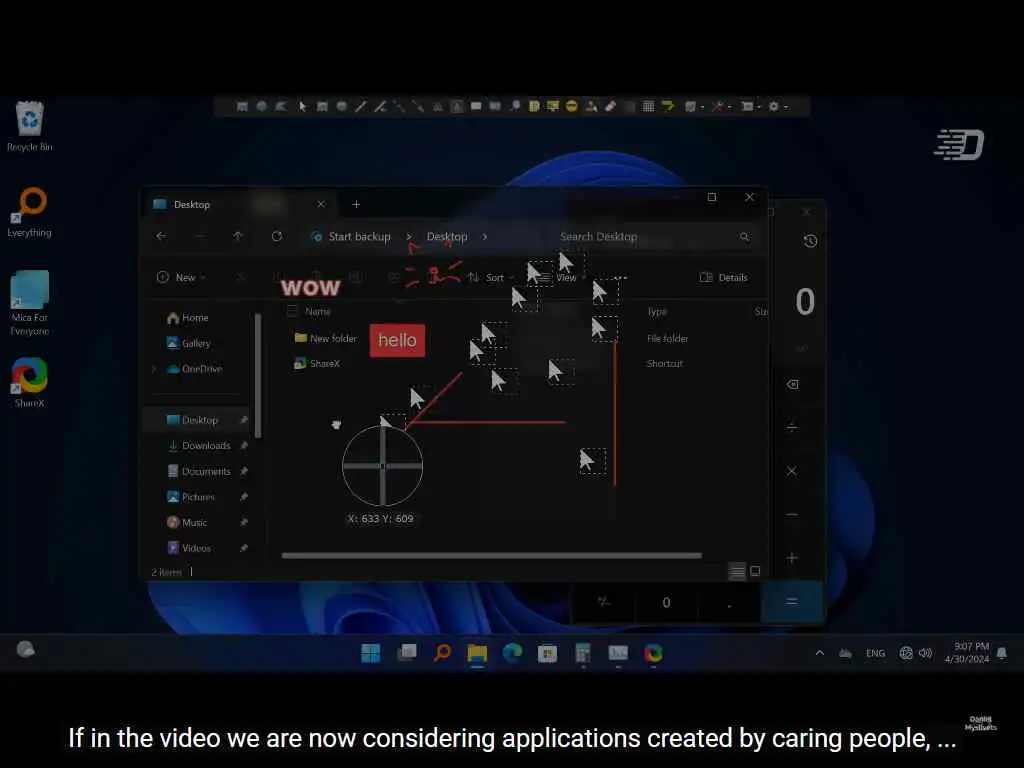Toggle the Details pane button

[x=724, y=278]
